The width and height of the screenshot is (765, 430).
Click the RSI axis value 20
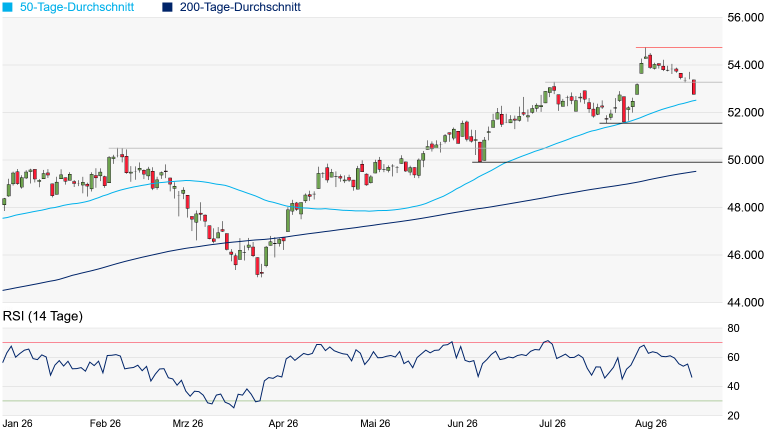pyautogui.click(x=733, y=416)
